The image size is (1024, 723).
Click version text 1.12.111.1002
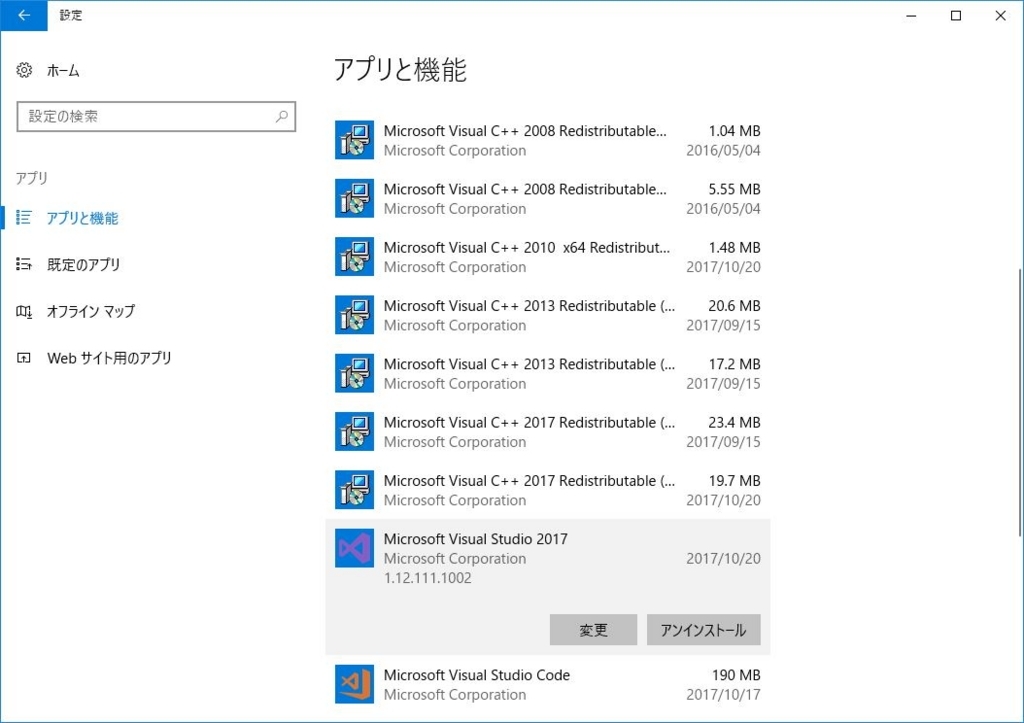pyautogui.click(x=428, y=578)
